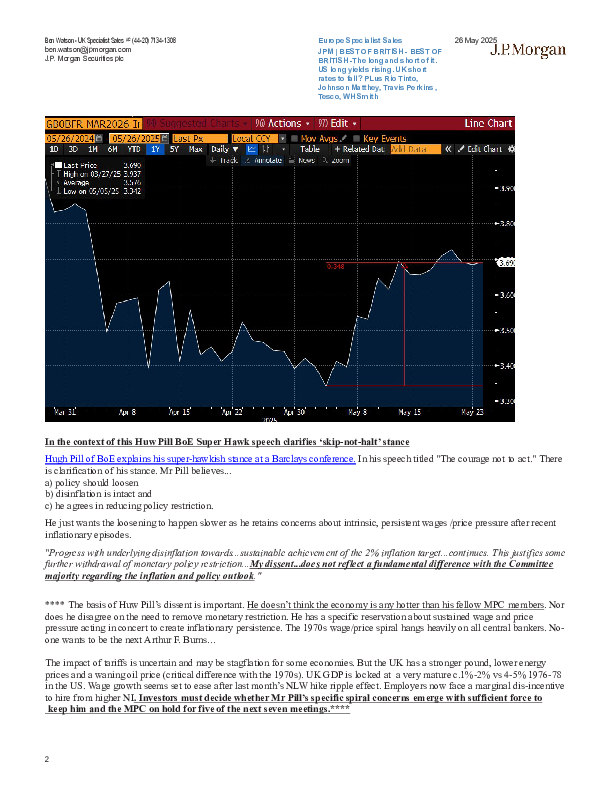Click the May 23 axis label
Screen dimensions: 612x792
coord(472,412)
